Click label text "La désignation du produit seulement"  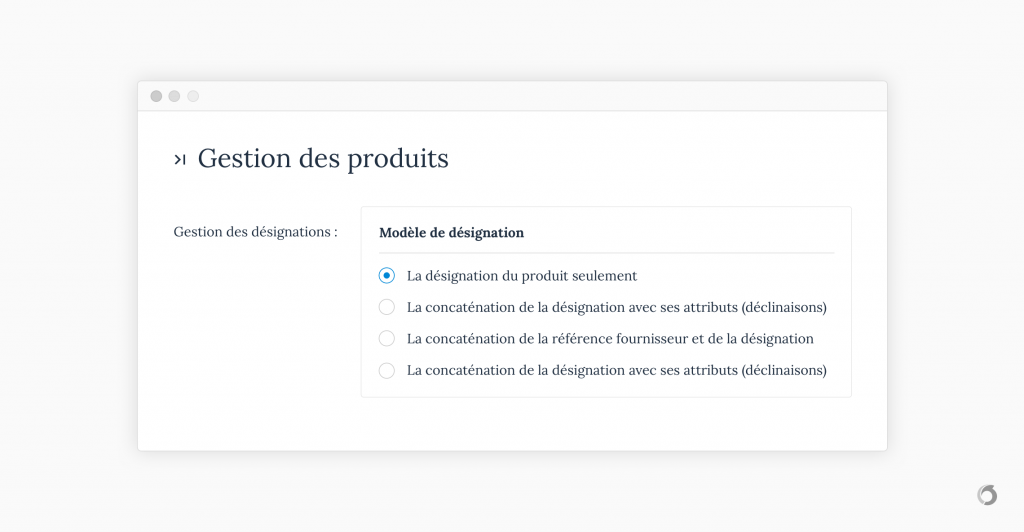coord(521,276)
